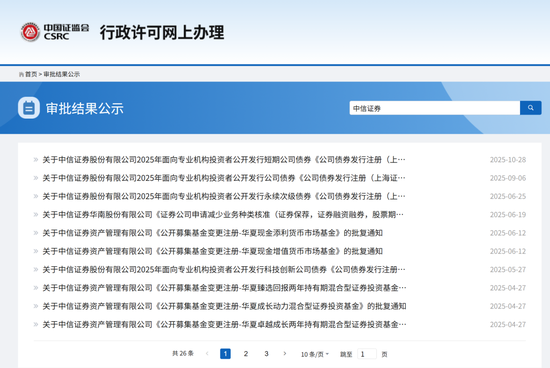Click the CSRC logo emblem
This screenshot has width=550, height=368.
pos(30,32)
